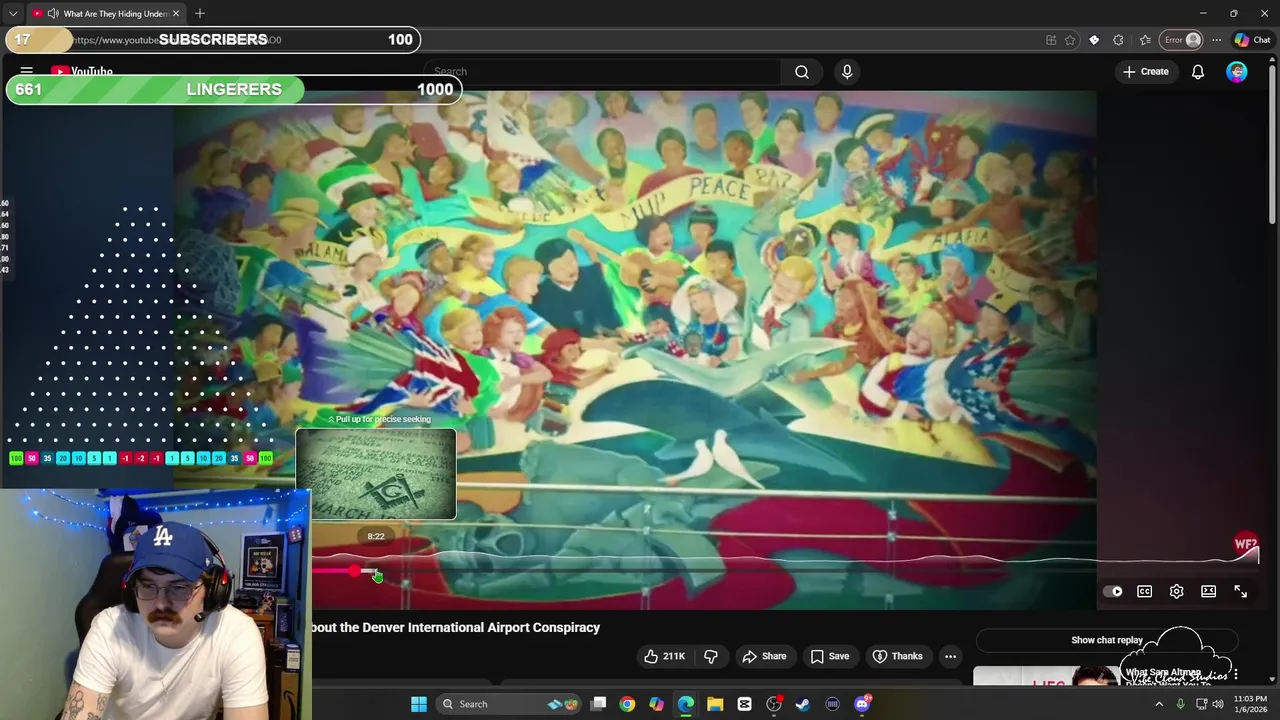The width and height of the screenshot is (1280, 720).
Task: Open network icon in system tray
Action: click(1201, 704)
